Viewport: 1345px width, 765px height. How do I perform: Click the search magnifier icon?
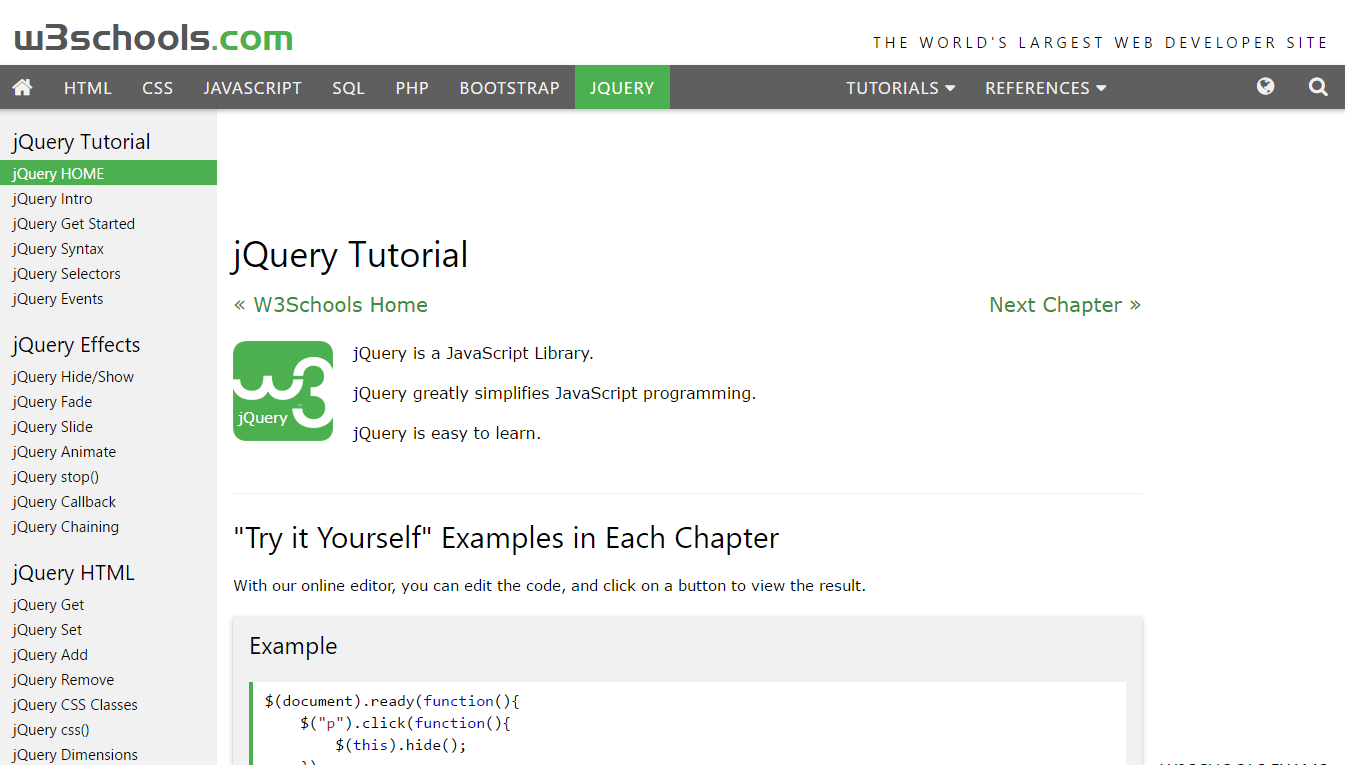tap(1318, 87)
